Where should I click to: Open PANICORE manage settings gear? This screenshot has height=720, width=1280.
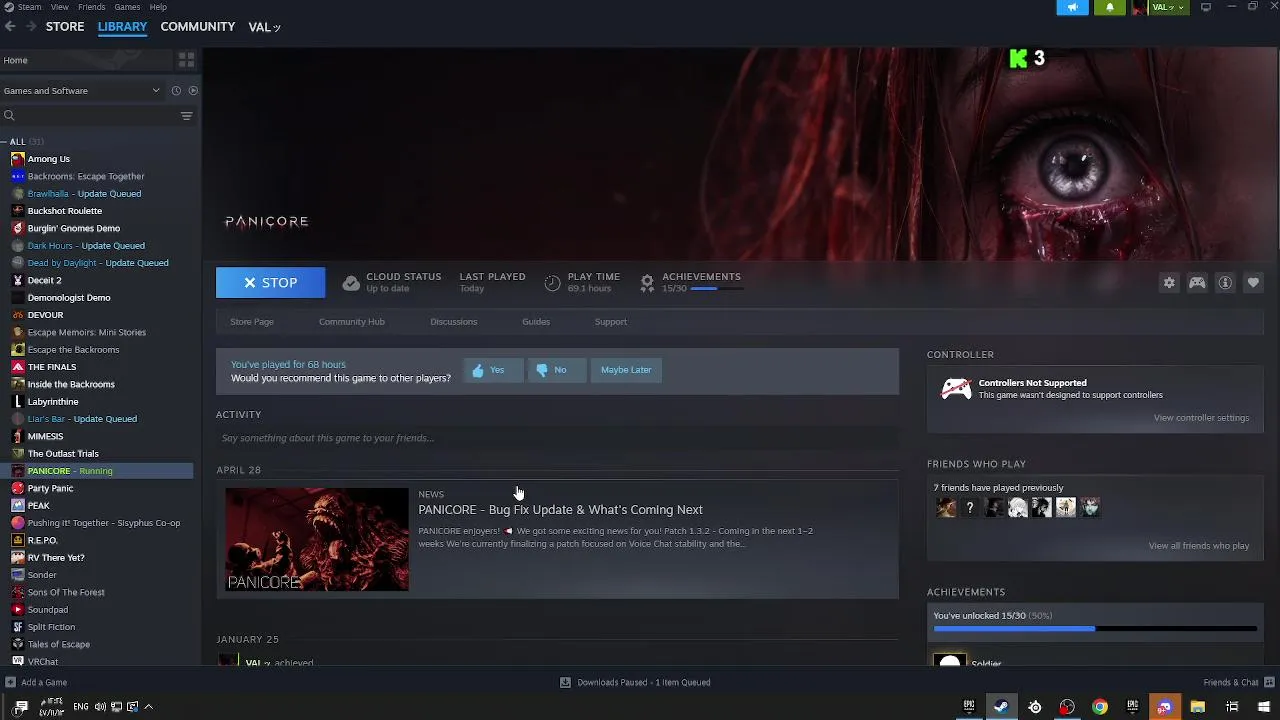(x=1169, y=283)
